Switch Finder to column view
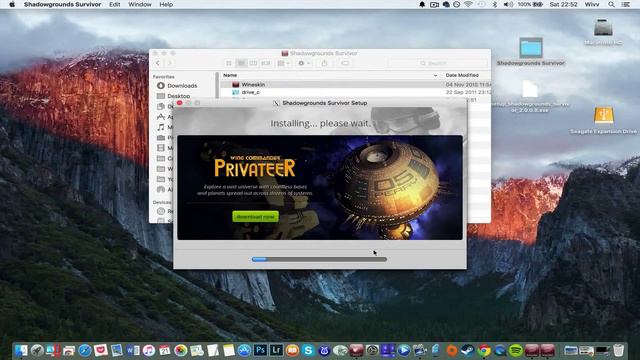Screen dimensions: 640x360 click(x=253, y=63)
